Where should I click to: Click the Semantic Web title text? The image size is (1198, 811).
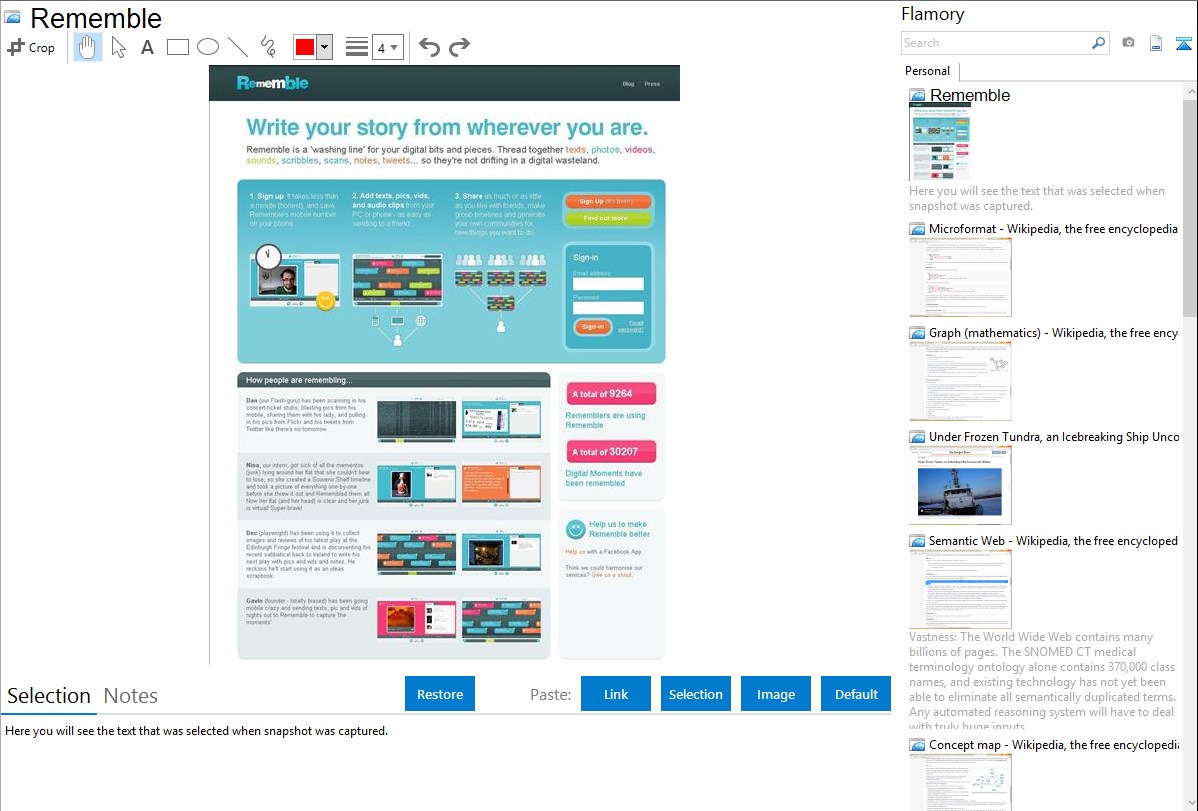[1053, 540]
